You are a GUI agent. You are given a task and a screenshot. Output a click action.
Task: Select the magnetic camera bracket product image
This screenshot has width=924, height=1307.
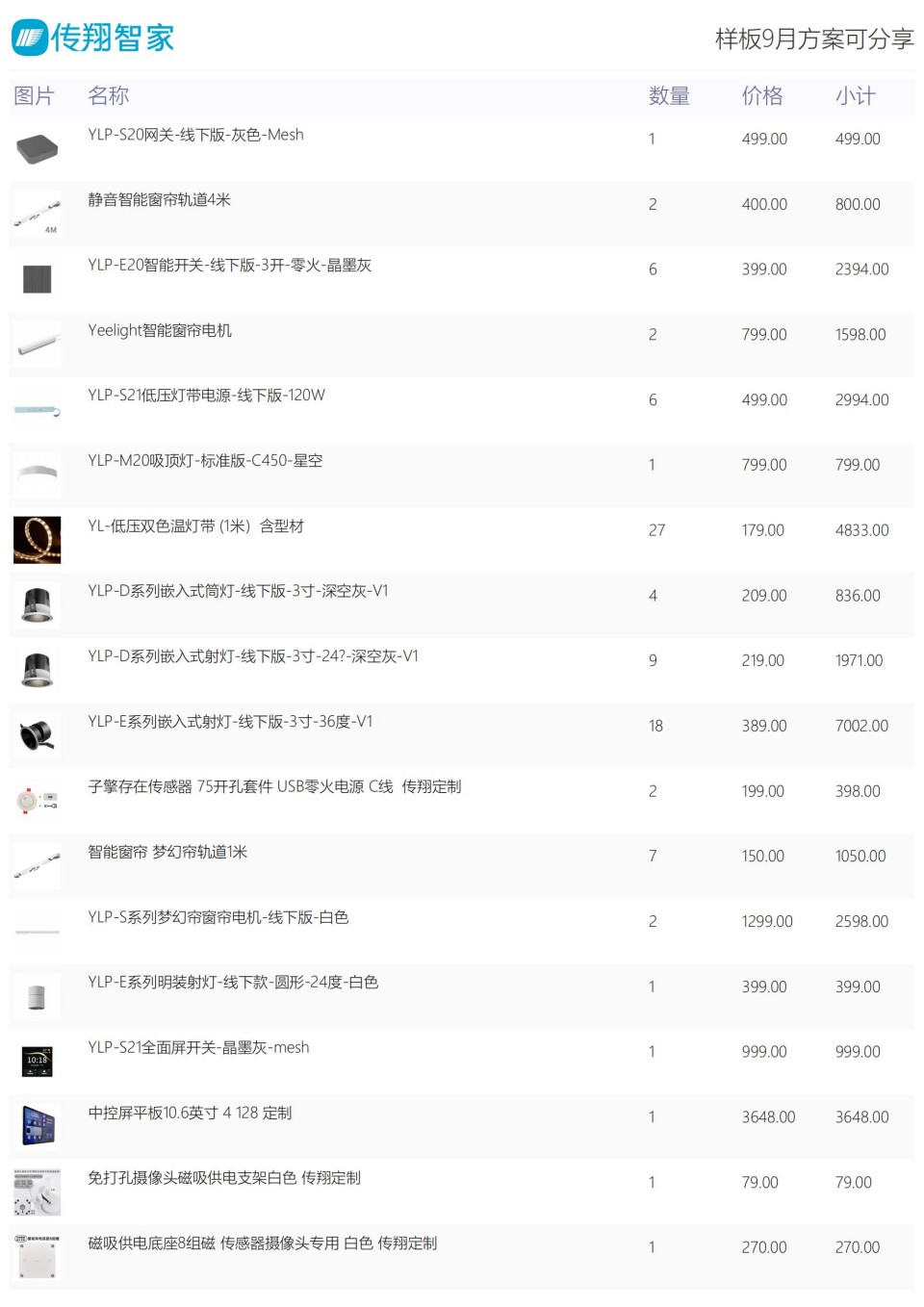click(x=38, y=1192)
